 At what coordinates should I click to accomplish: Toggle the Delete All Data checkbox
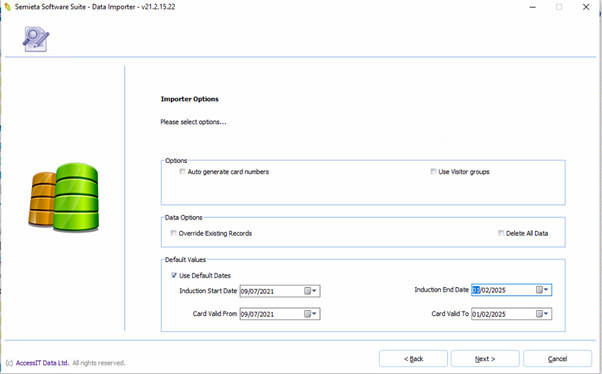click(501, 233)
